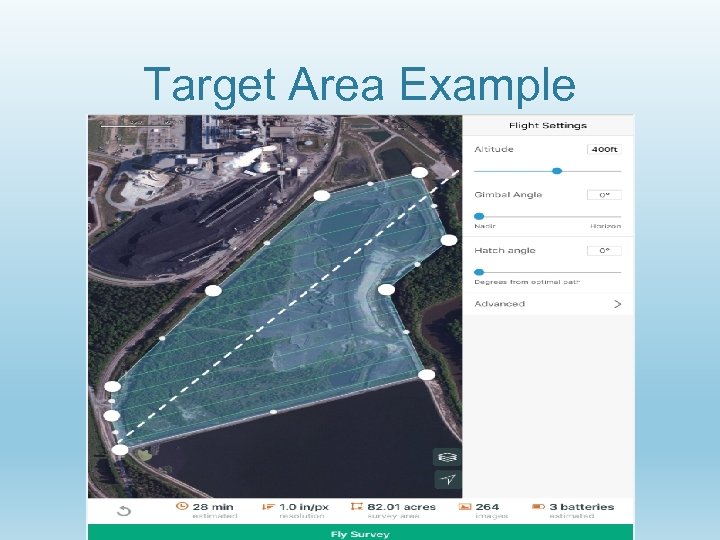This screenshot has height=540, width=720.
Task: Click the 'Hatch angle' label
Action: tap(505, 251)
